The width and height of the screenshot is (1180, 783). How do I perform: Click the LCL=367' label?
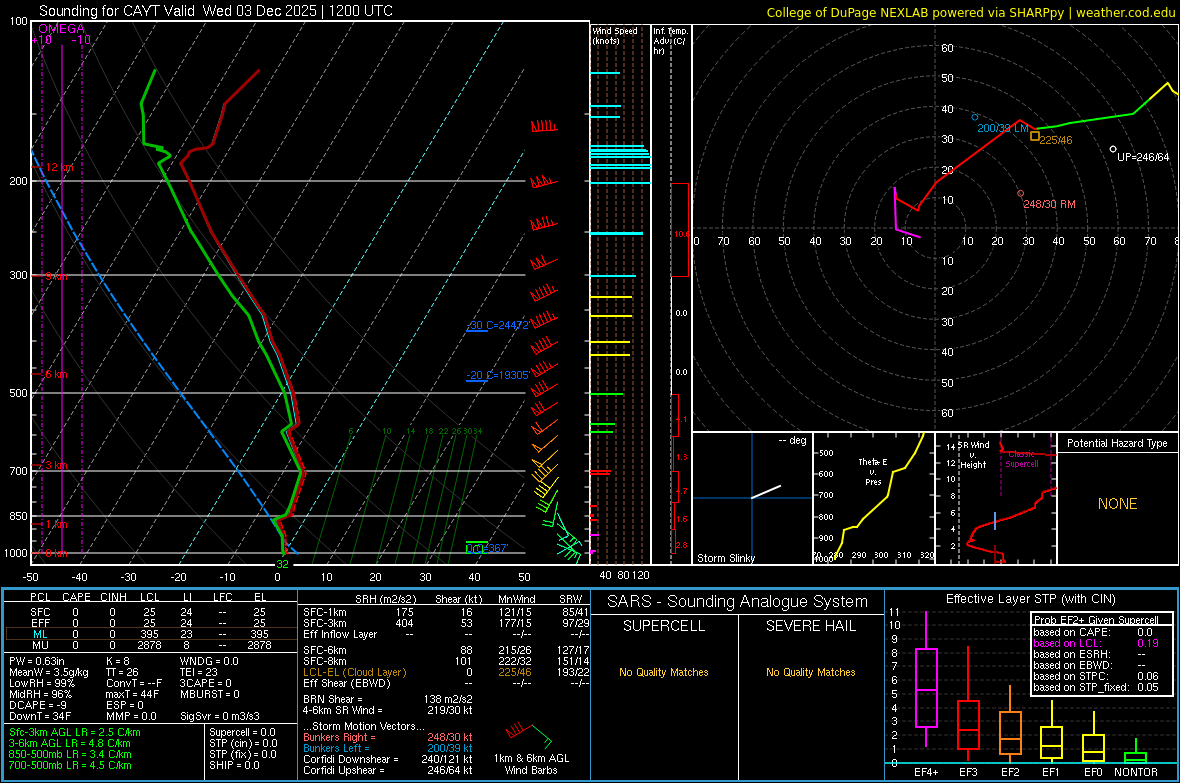pos(486,548)
